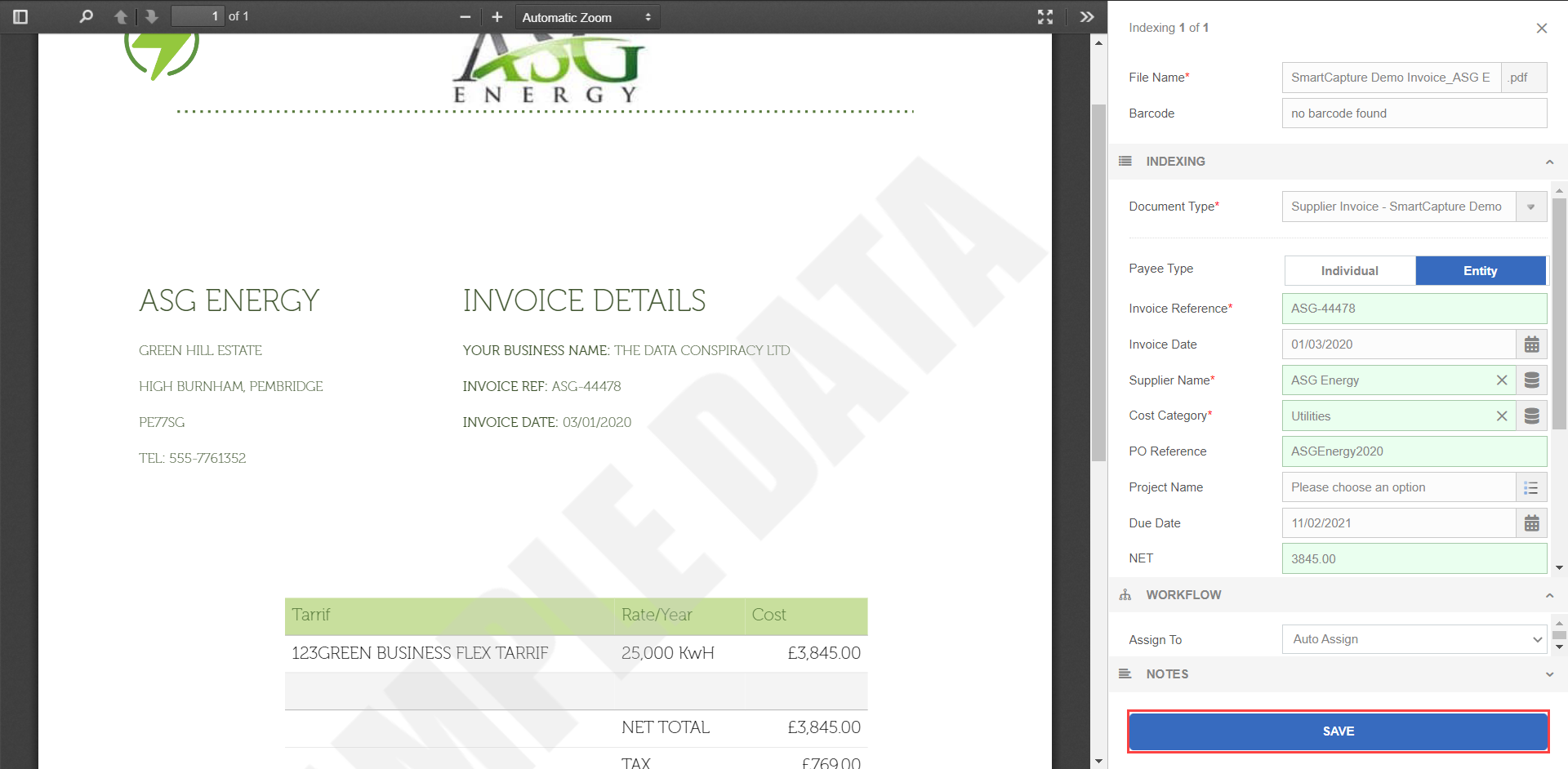Screen dimensions: 1568x769
Task: Edit the Invoice Date field
Action: point(1399,344)
